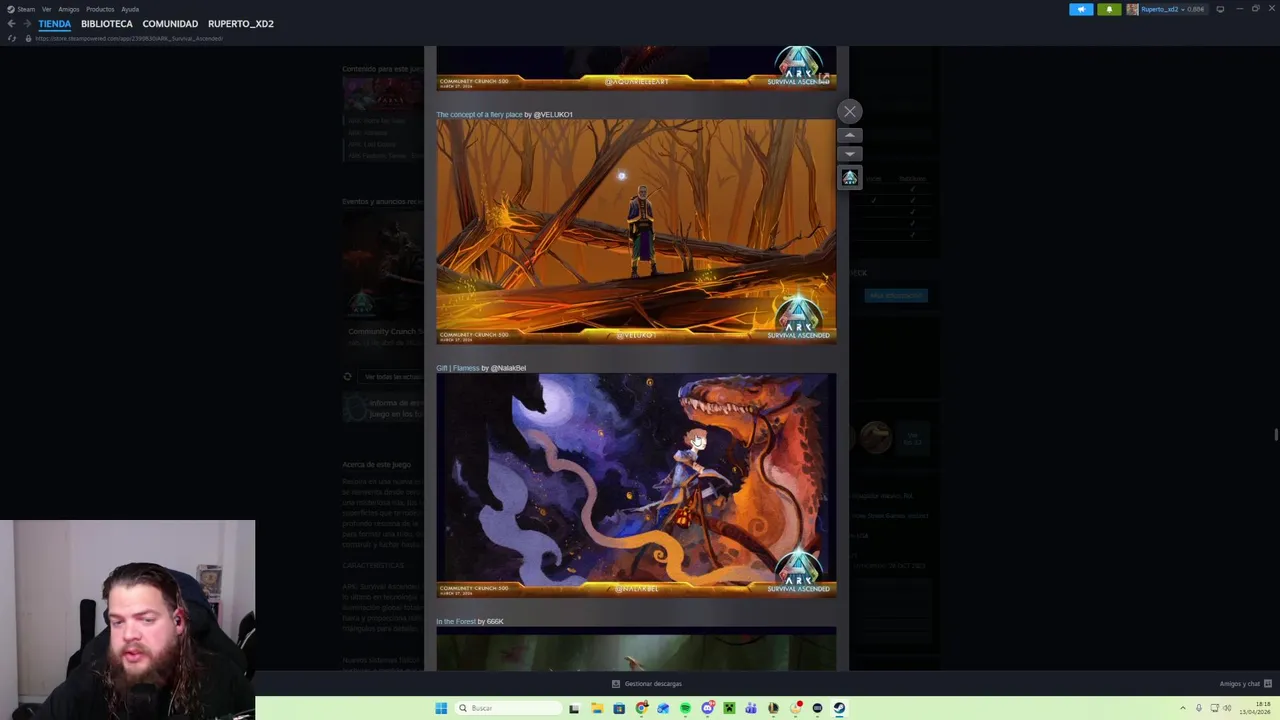Image resolution: width=1280 pixels, height=720 pixels.
Task: Click the microphone tray icon
Action: (1198, 708)
